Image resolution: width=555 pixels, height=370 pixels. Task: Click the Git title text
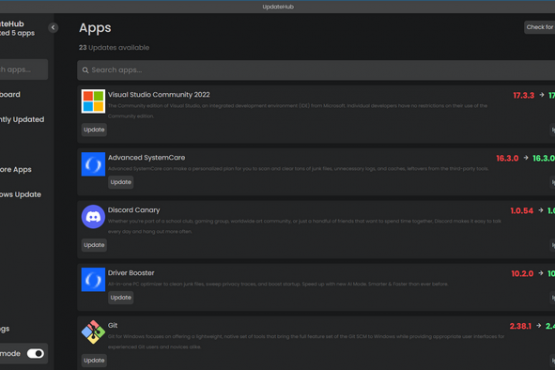coord(113,325)
